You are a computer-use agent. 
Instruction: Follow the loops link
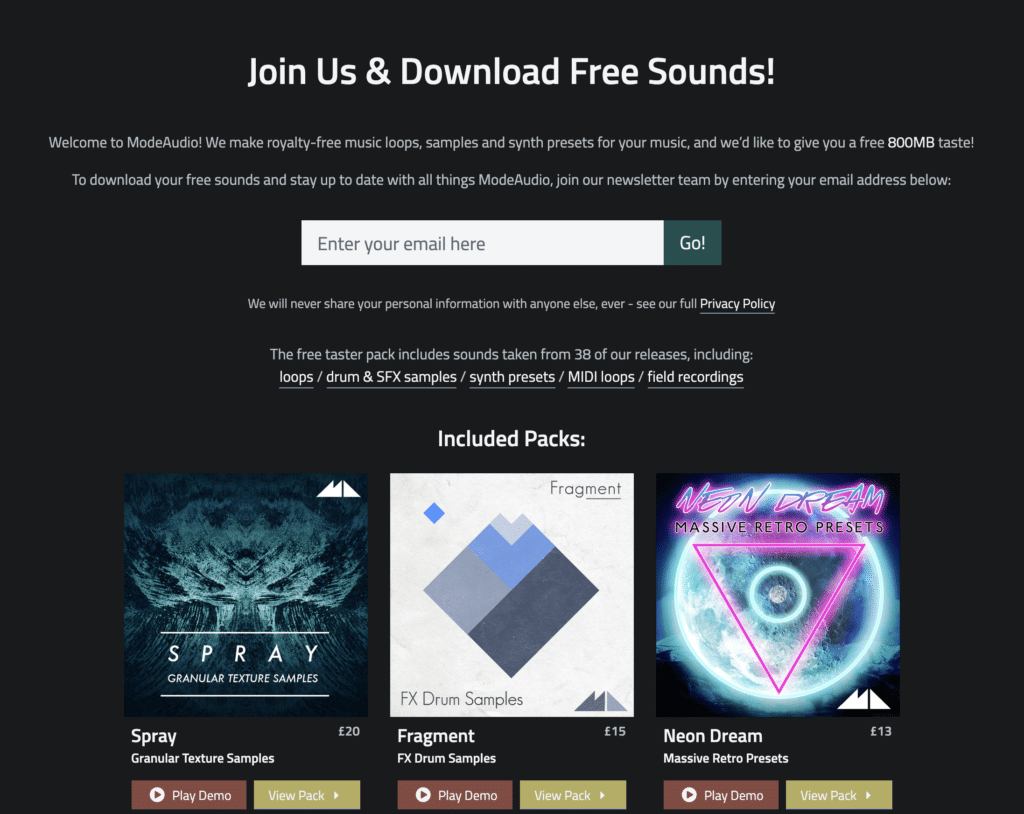(296, 377)
